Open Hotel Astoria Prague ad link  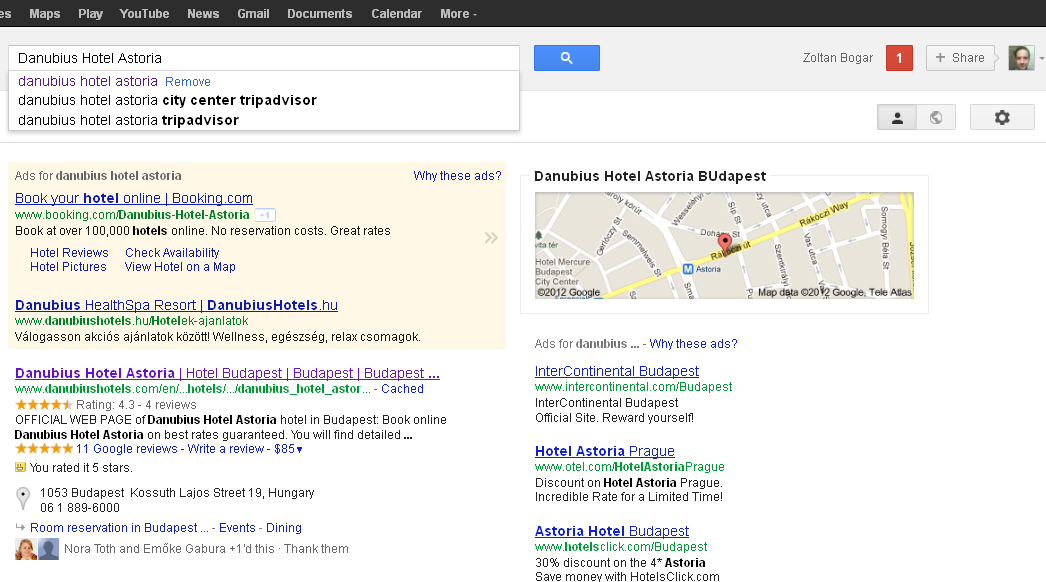tap(604, 451)
